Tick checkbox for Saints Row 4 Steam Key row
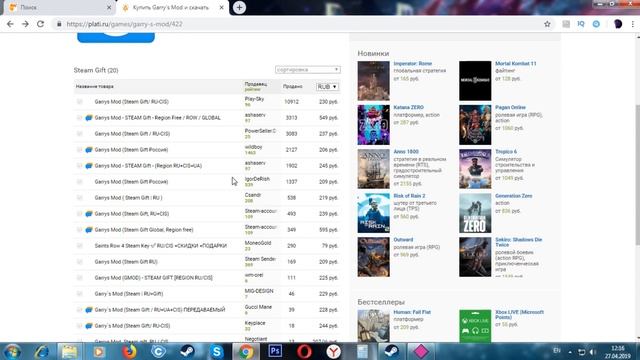 point(80,246)
